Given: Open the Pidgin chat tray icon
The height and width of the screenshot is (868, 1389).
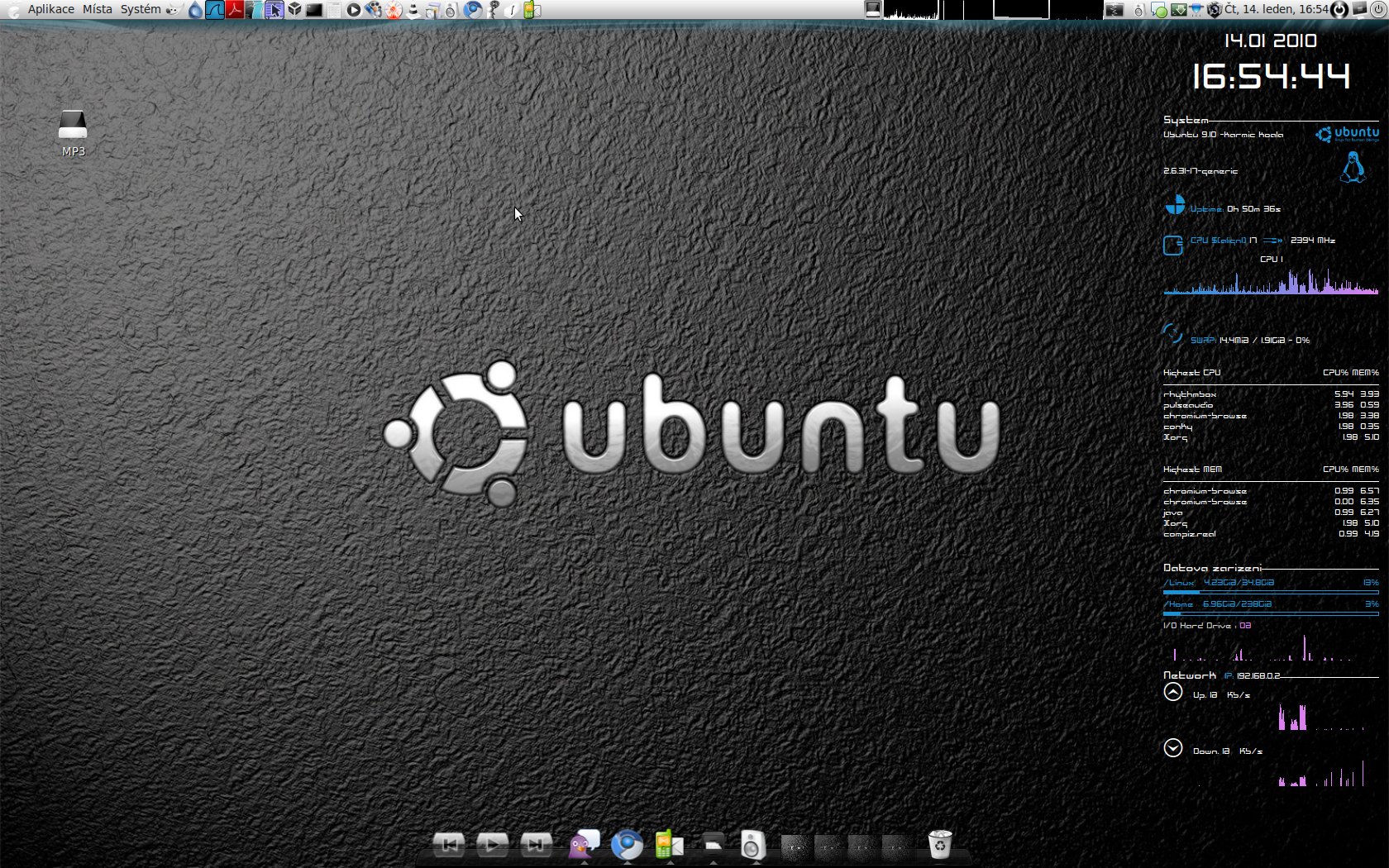Looking at the screenshot, I should (1159, 10).
